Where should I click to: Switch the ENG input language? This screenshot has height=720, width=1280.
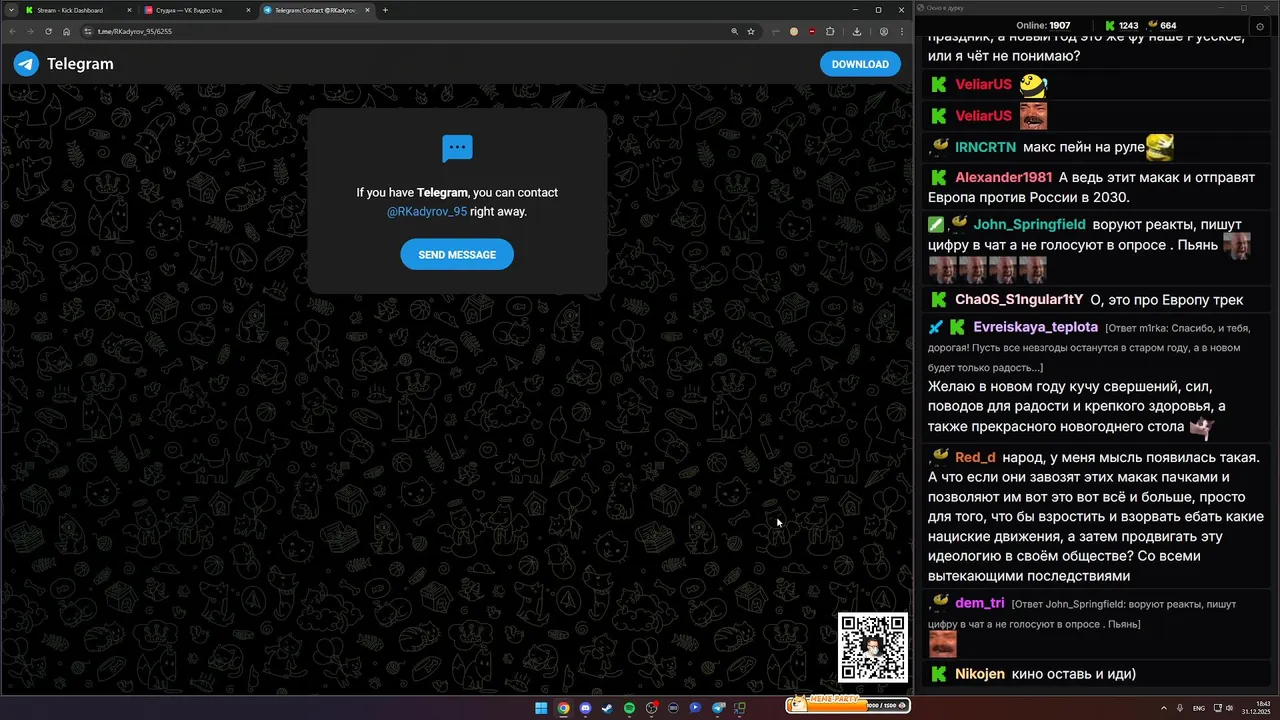[x=1199, y=708]
